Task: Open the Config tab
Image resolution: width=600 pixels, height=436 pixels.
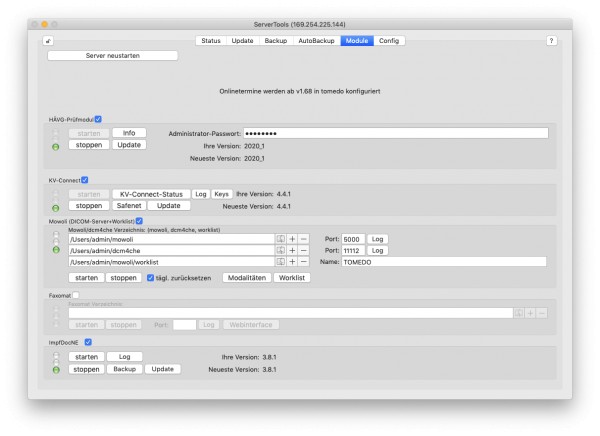Action: pos(389,41)
